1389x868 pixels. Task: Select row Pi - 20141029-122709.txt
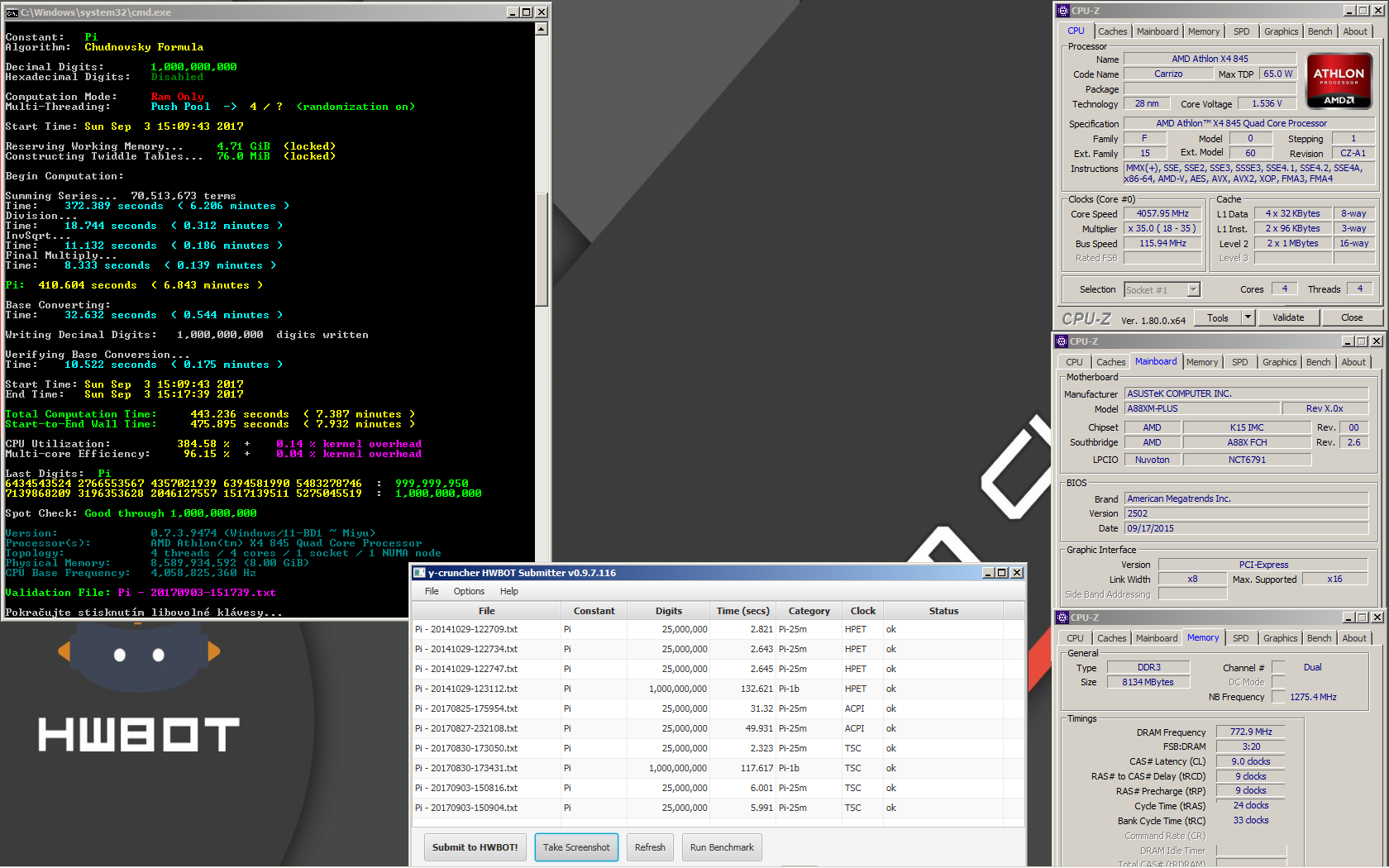point(718,629)
